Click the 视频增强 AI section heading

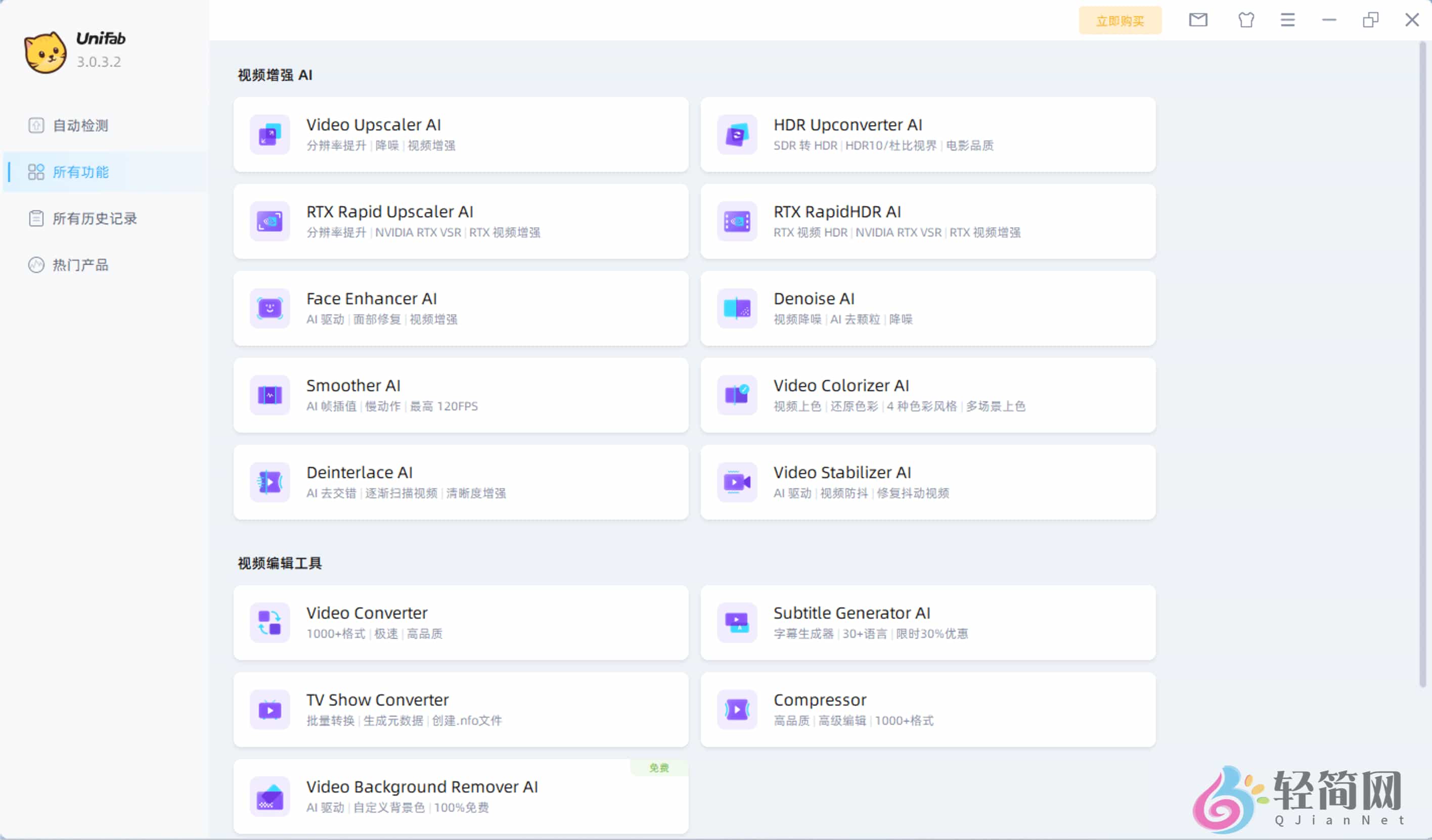[x=275, y=75]
